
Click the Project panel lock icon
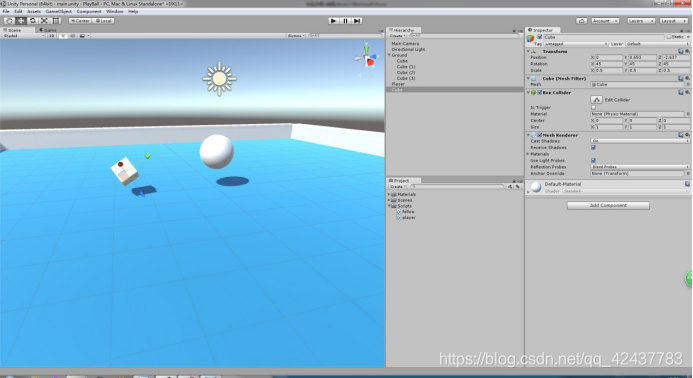[514, 181]
